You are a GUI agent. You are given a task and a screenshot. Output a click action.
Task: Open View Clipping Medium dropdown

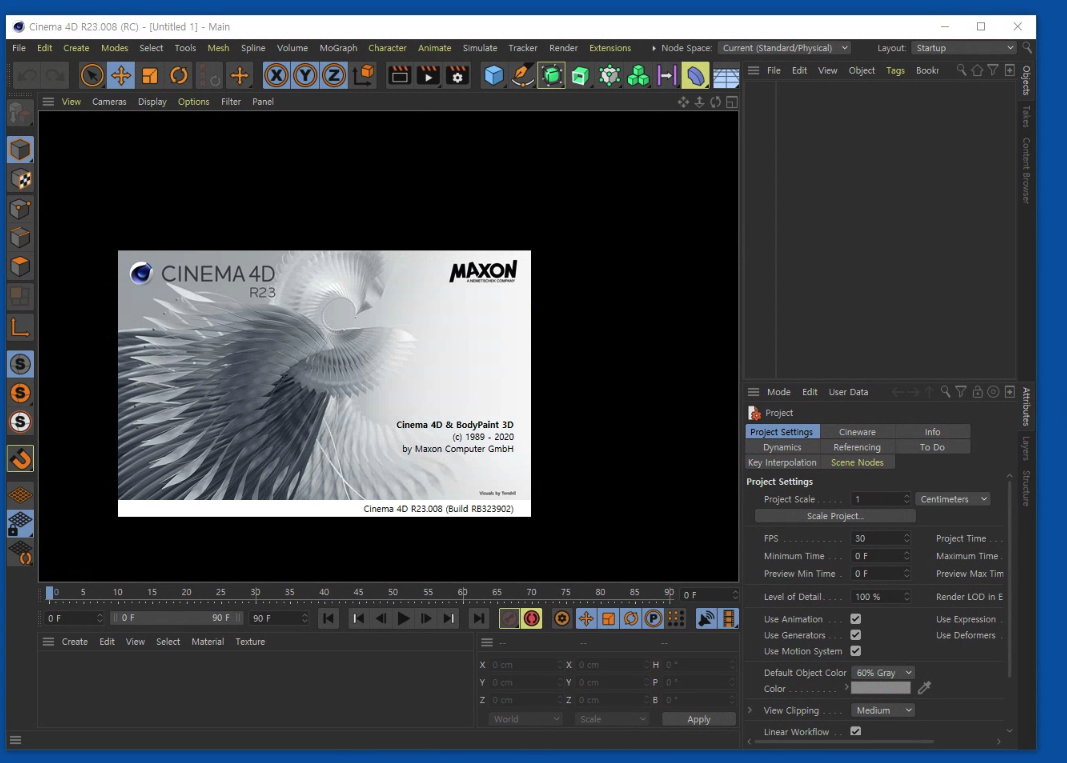tap(883, 710)
